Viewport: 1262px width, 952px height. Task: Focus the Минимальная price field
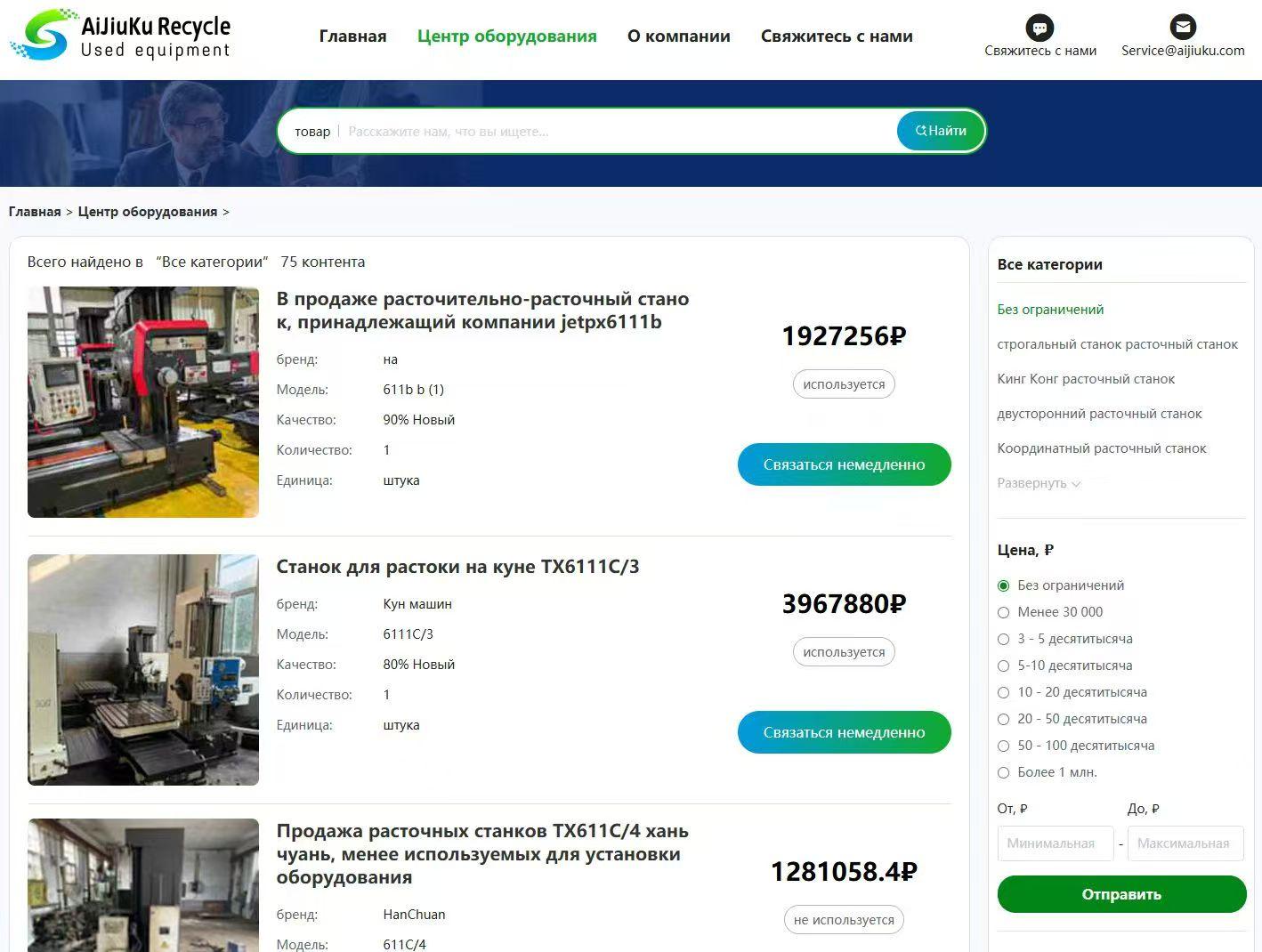coord(1055,843)
